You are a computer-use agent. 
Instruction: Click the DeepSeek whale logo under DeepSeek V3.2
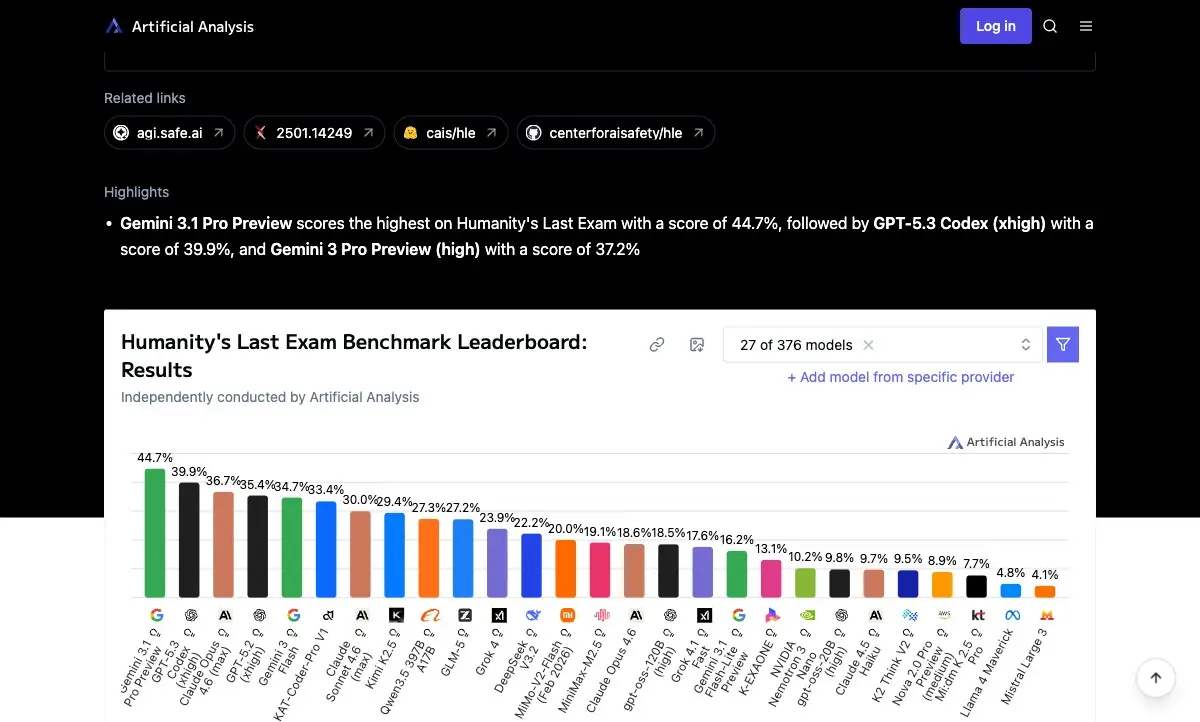(x=531, y=615)
